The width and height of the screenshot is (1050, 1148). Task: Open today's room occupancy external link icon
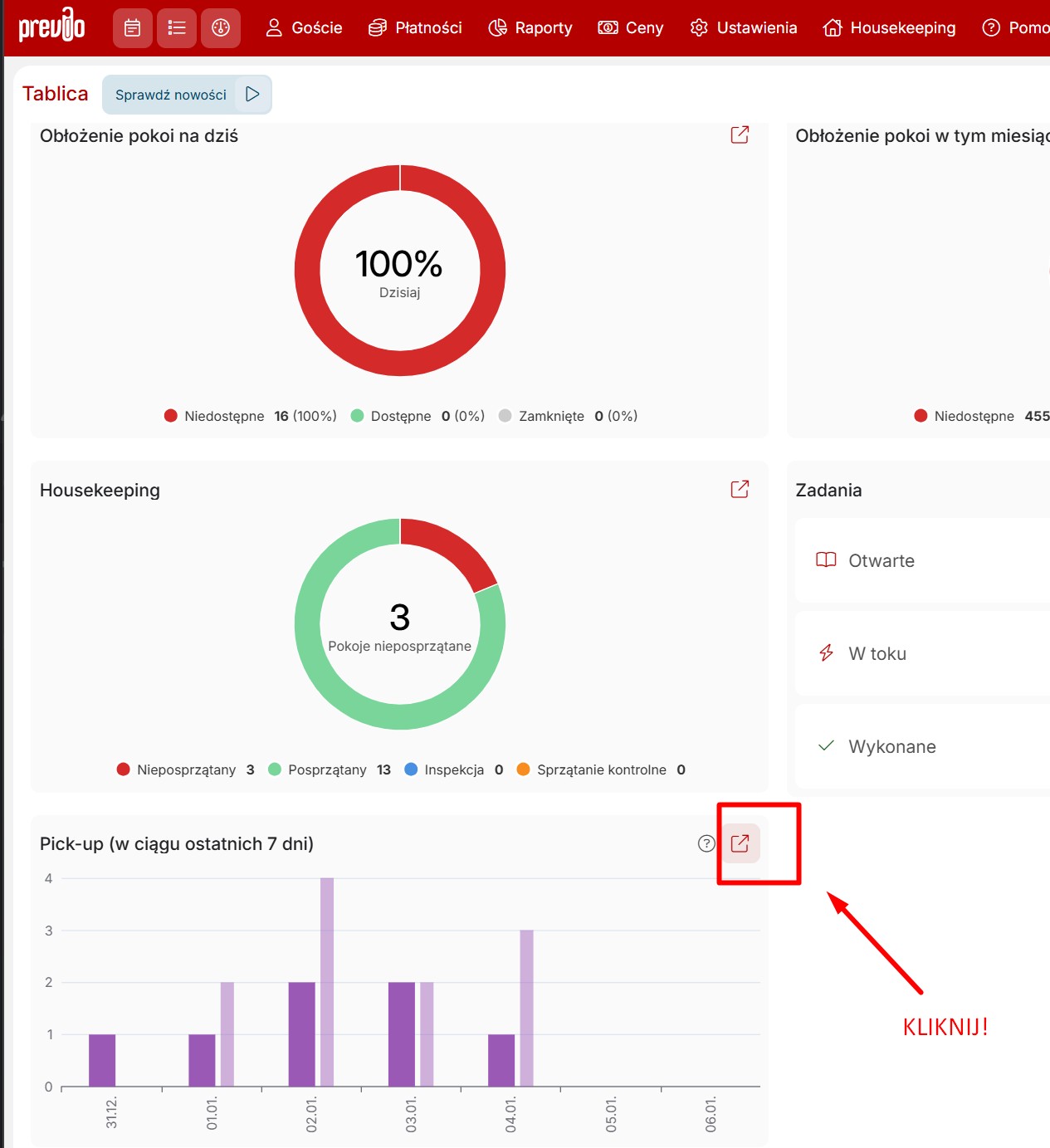click(740, 134)
